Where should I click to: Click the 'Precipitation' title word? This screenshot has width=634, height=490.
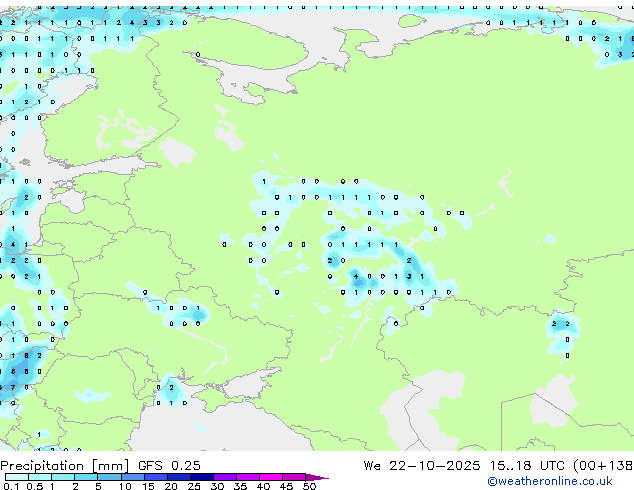(42, 466)
